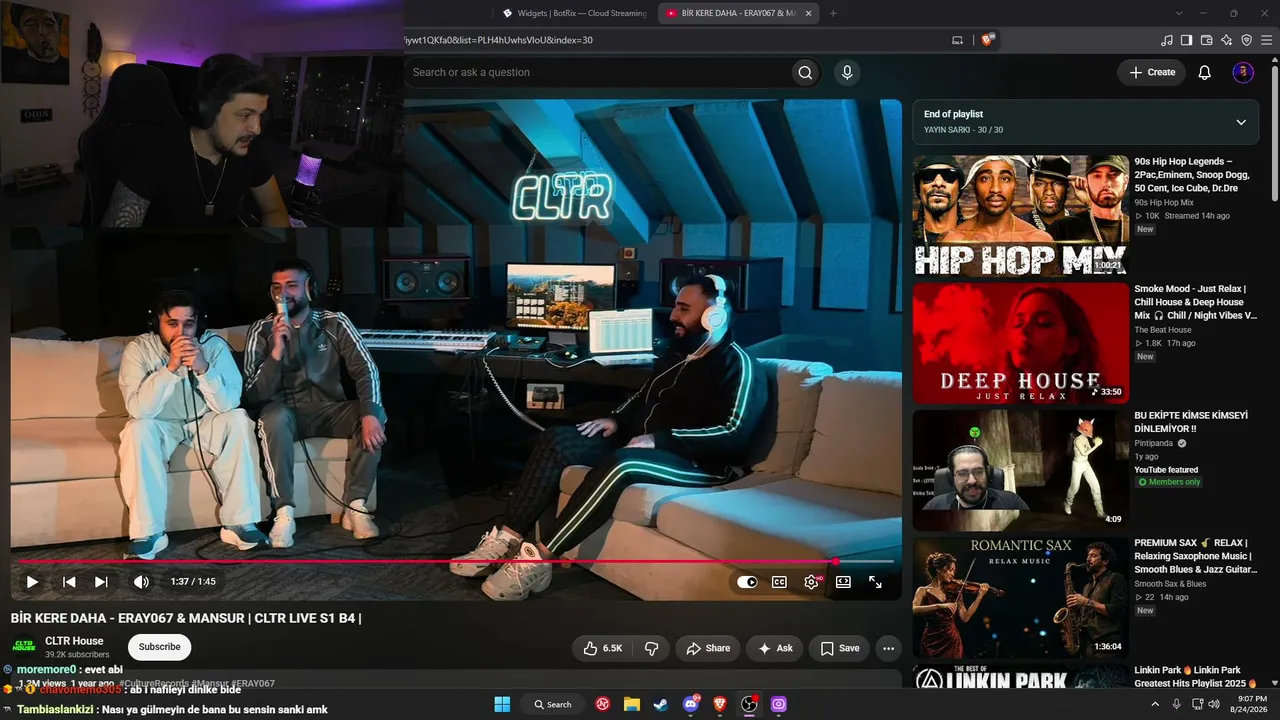The width and height of the screenshot is (1280, 720).
Task: Mute the player volume speaker icon
Action: (x=141, y=582)
